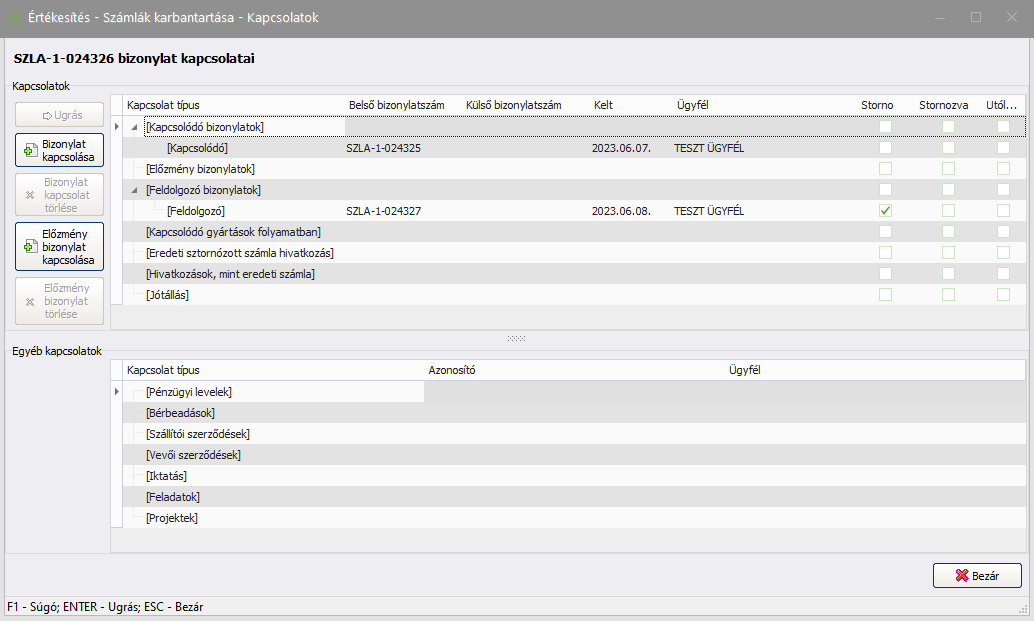Select the Előzmény bizonylatok tree item
This screenshot has width=1034, height=621.
coord(200,169)
